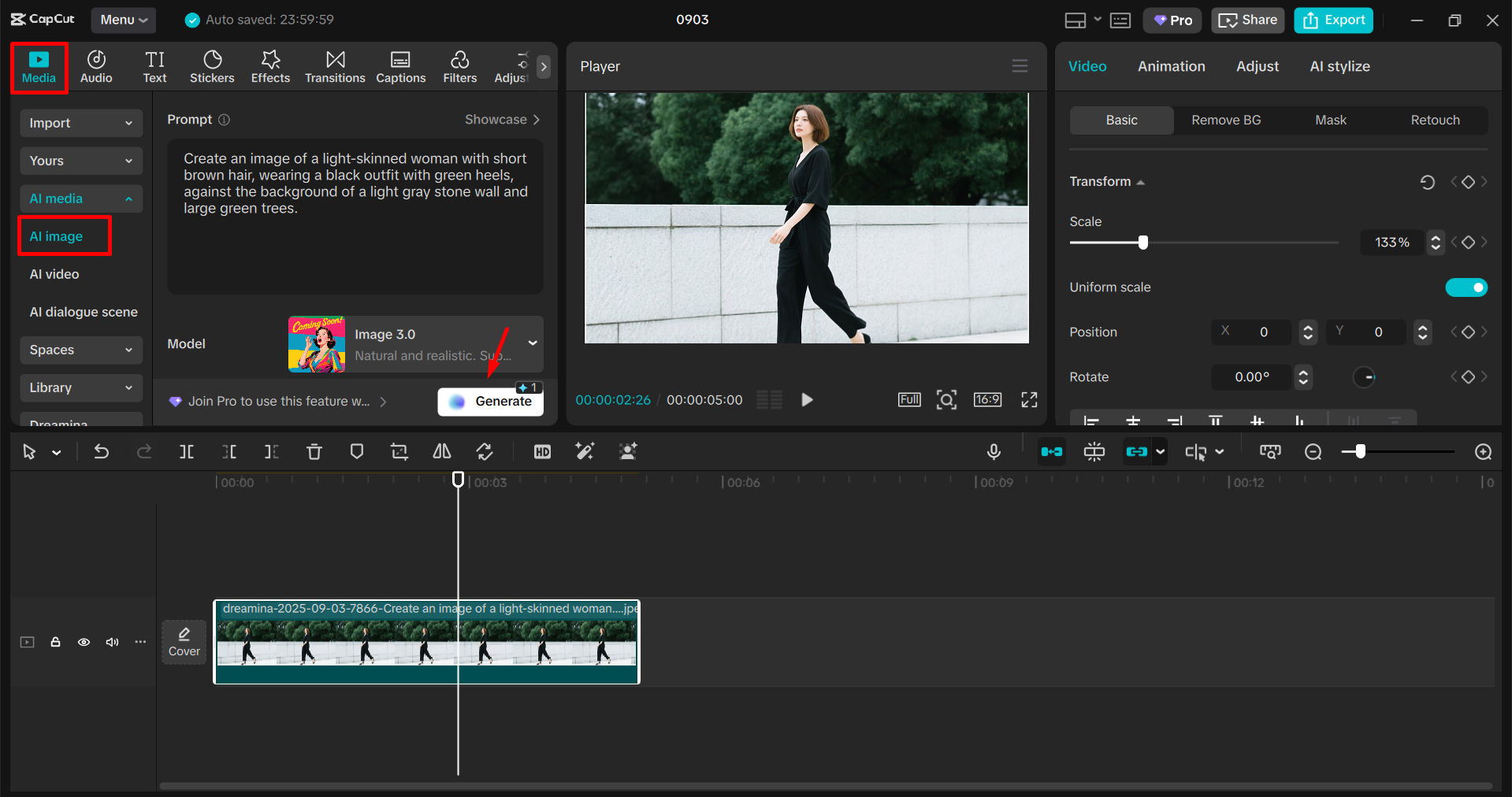Click the Generate button
The height and width of the screenshot is (797, 1512).
(490, 401)
